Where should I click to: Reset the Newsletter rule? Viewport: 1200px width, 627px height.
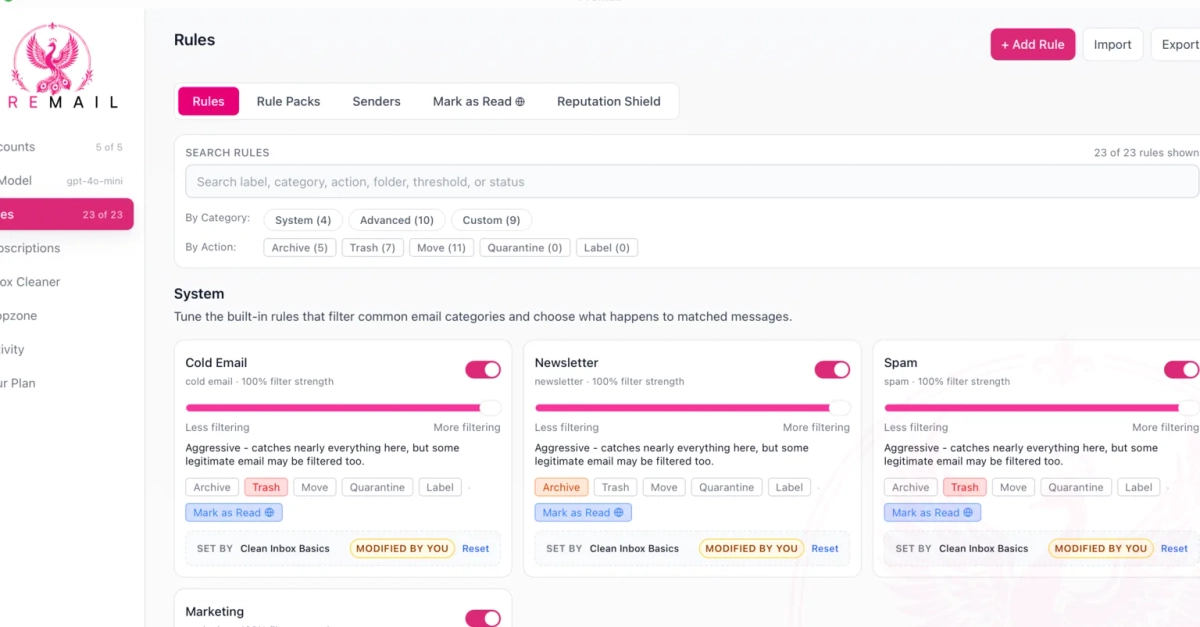click(825, 549)
